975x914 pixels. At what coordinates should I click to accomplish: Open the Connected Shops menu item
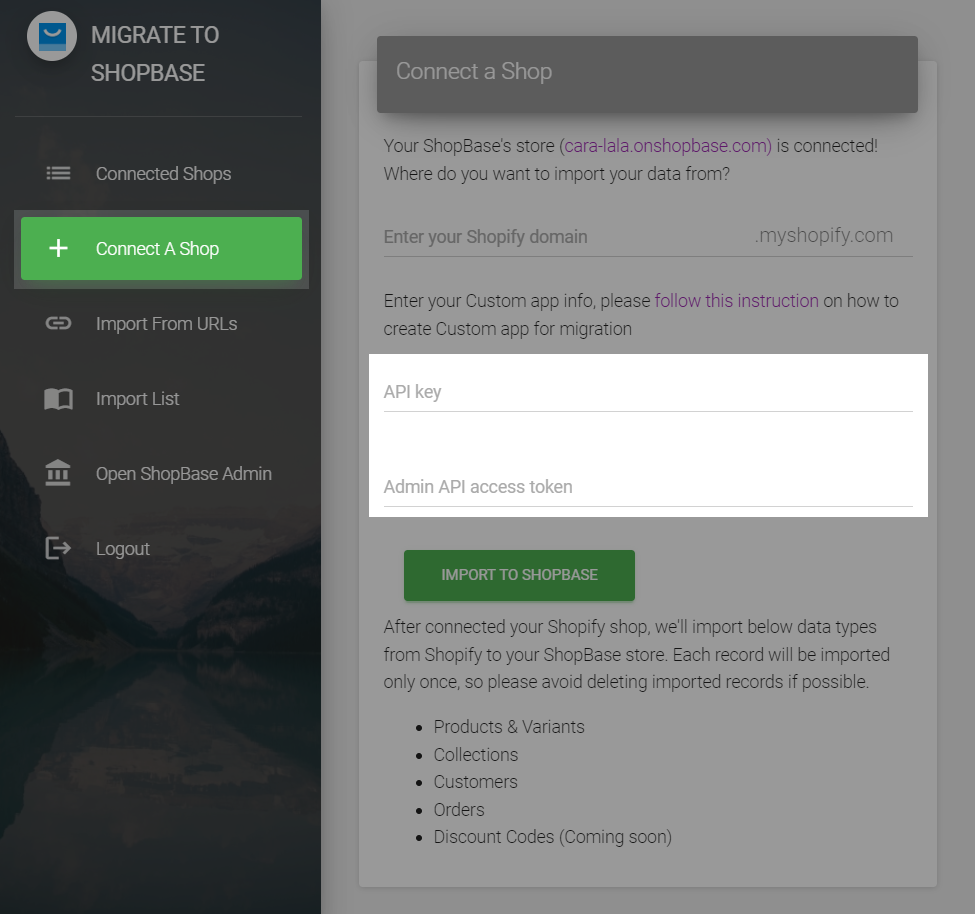164,173
